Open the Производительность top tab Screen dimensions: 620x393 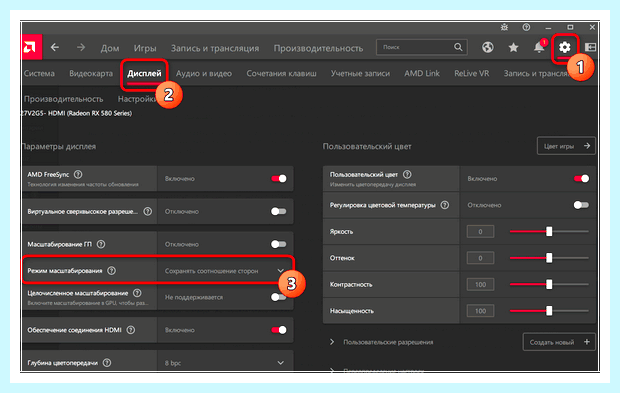click(x=318, y=48)
